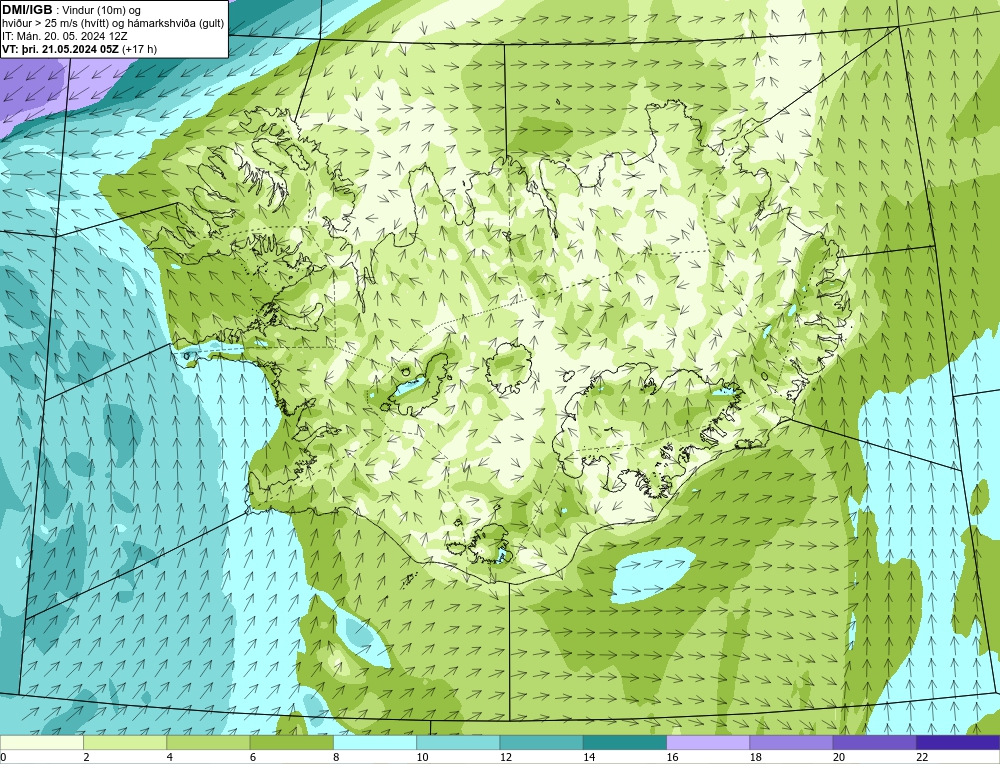Image resolution: width=1000 pixels, height=764 pixels.
Task: Click the 4–6 m/s green legend swatch
Action: (209, 742)
